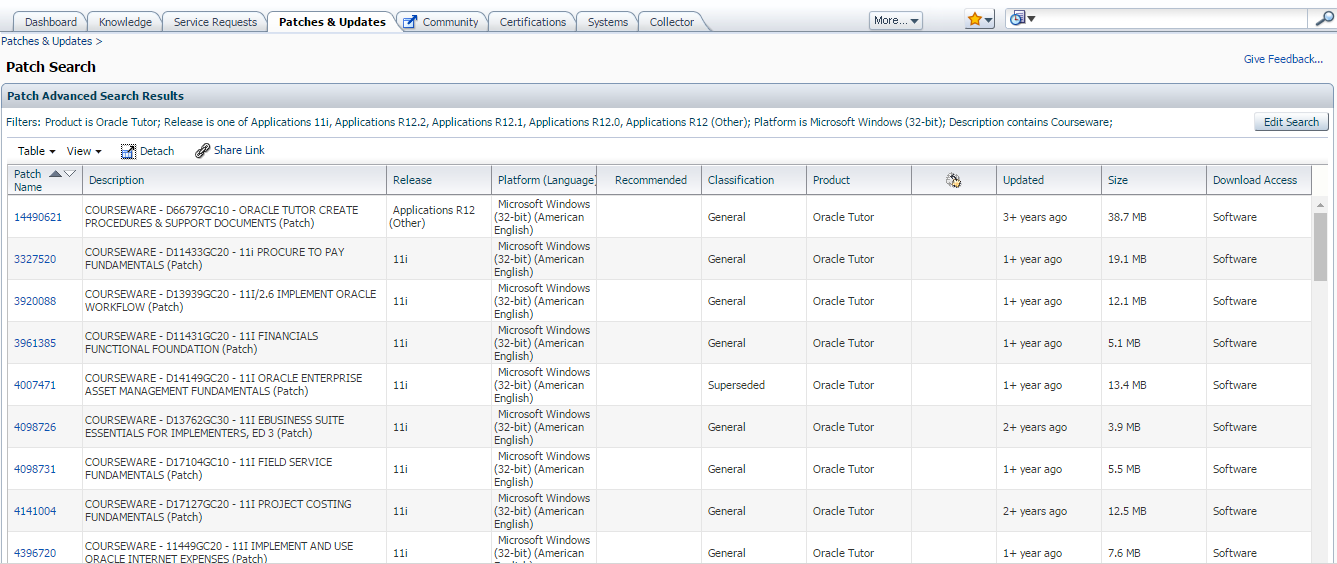The width and height of the screenshot is (1337, 564).
Task: Go to the Certifications tab
Action: (x=532, y=22)
